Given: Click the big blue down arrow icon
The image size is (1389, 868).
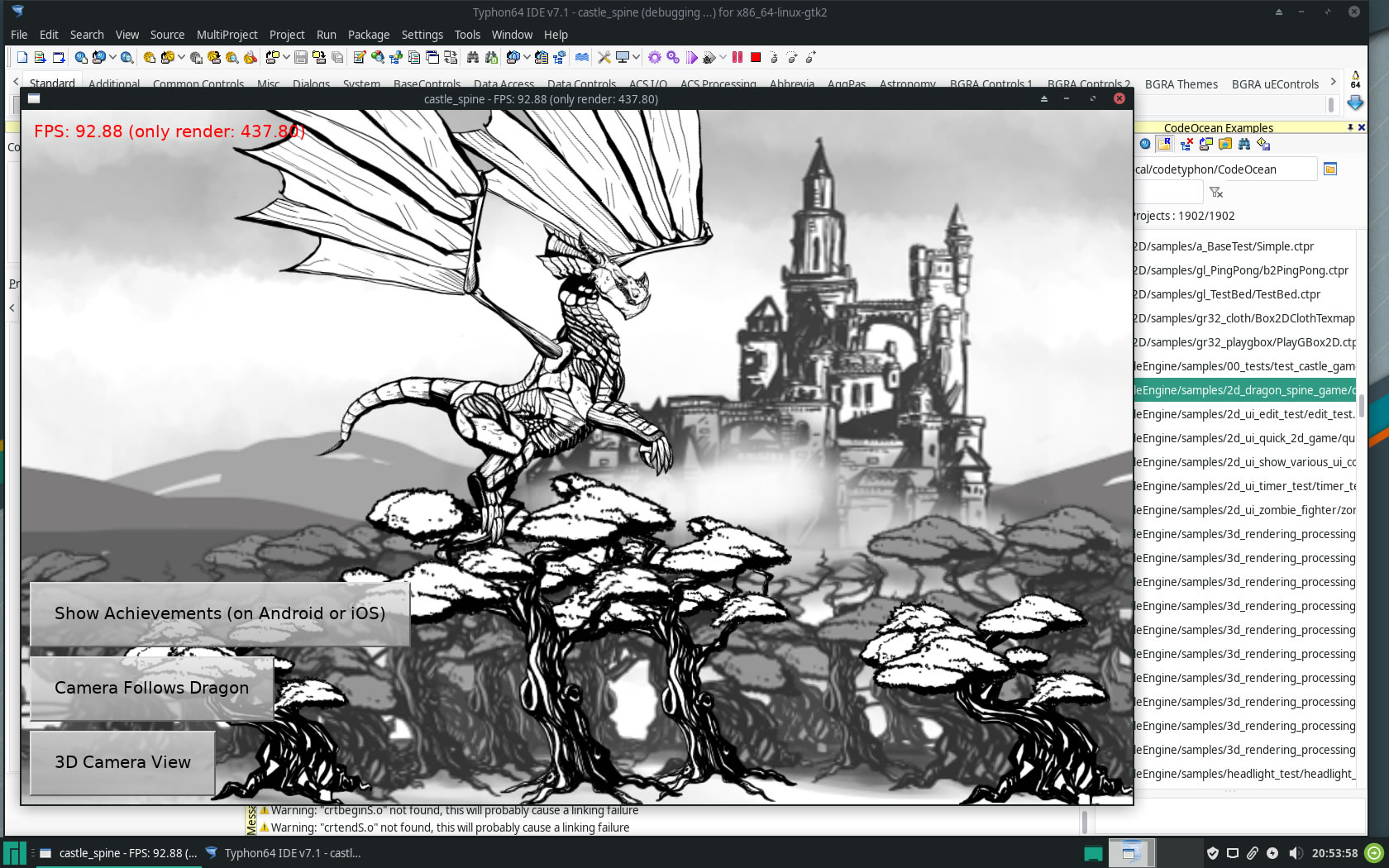Looking at the screenshot, I should [1355, 103].
